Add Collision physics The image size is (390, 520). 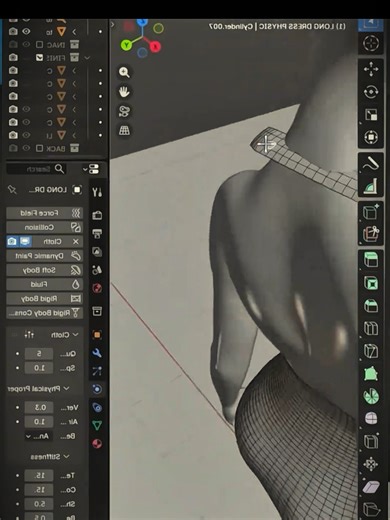[44, 227]
